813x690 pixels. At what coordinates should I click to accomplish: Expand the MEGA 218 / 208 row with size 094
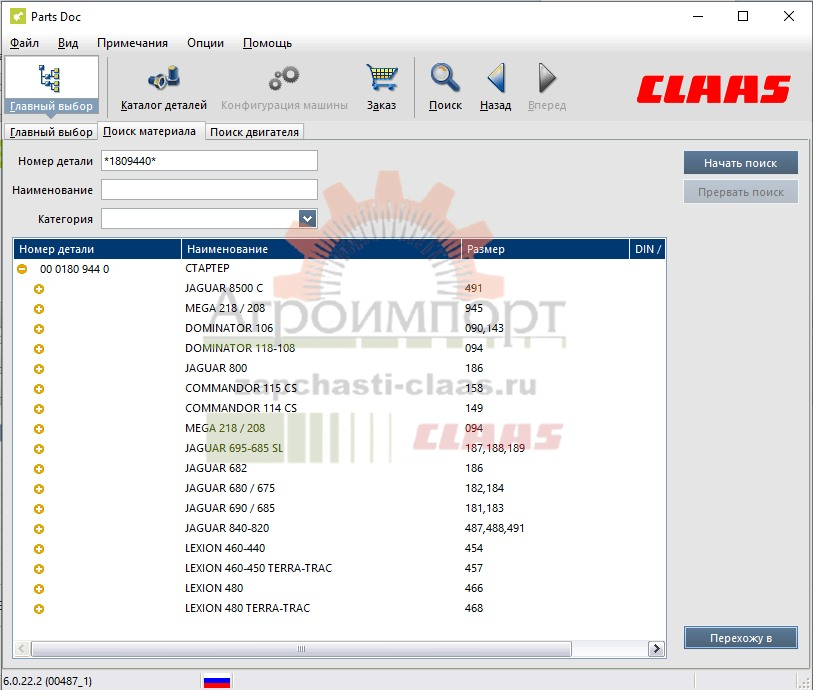click(x=39, y=429)
